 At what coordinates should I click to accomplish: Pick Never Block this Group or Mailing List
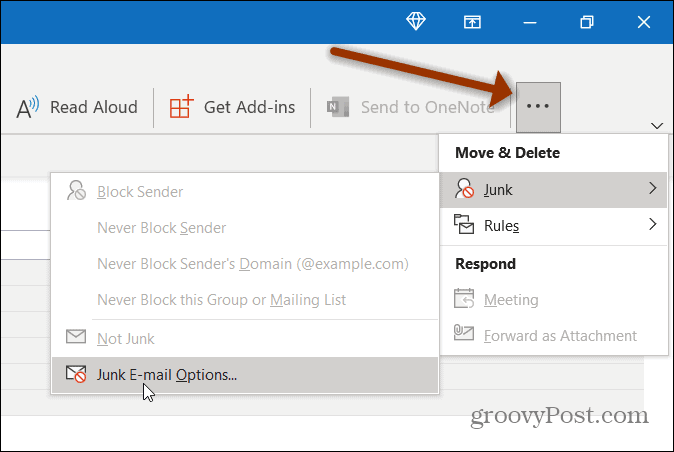point(245,300)
